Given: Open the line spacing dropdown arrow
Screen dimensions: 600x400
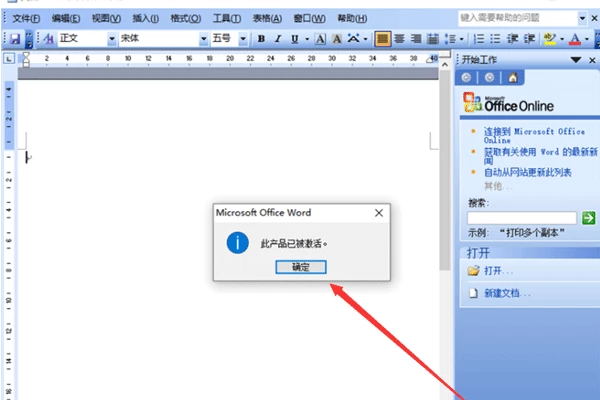Looking at the screenshot, I should click(461, 39).
